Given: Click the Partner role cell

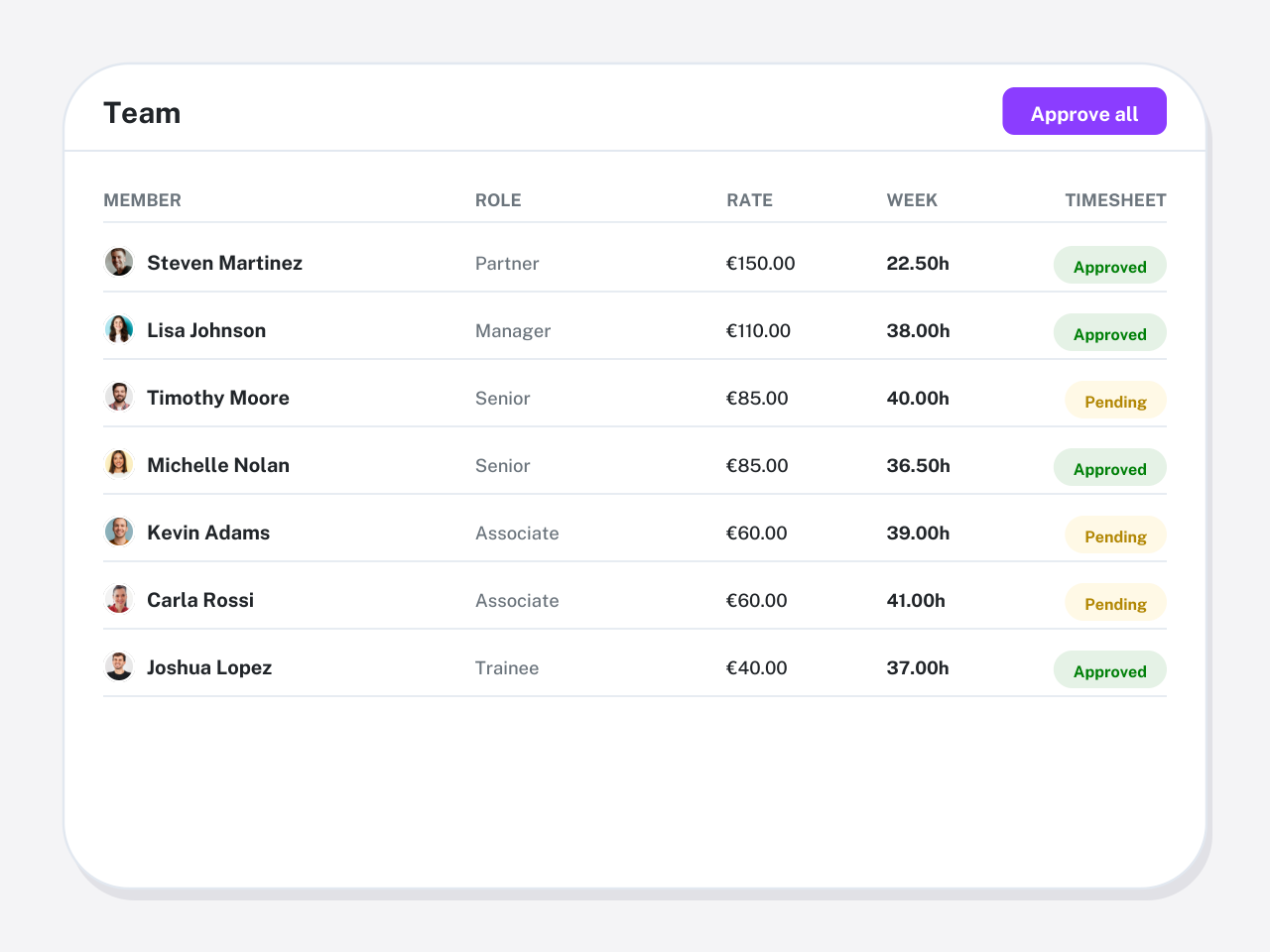Looking at the screenshot, I should (x=507, y=264).
